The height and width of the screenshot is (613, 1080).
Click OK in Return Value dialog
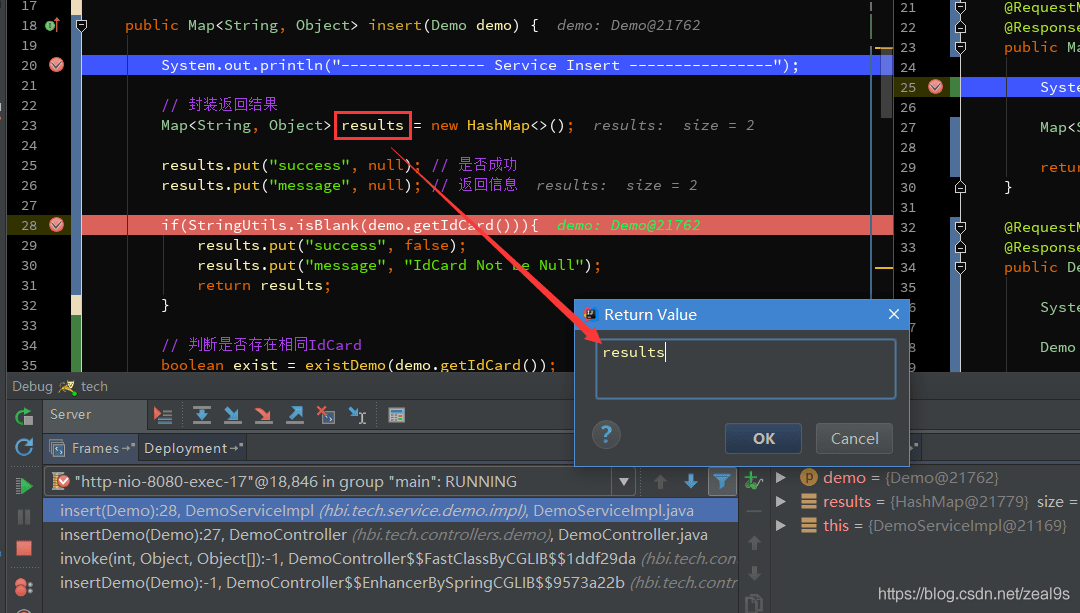click(763, 438)
